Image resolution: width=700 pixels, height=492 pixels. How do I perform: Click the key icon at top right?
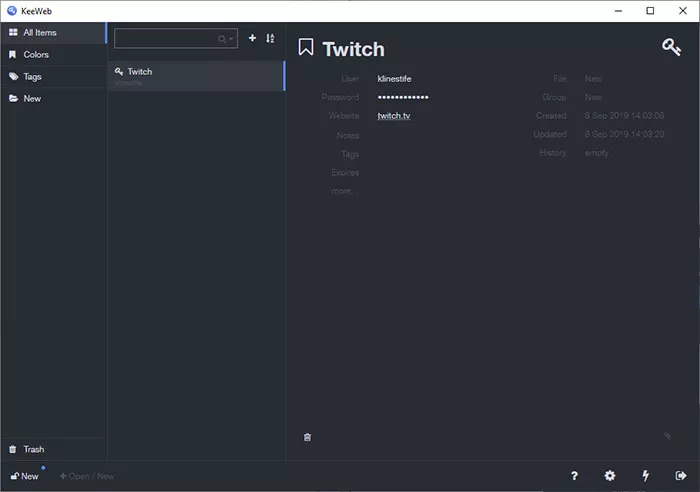(671, 47)
